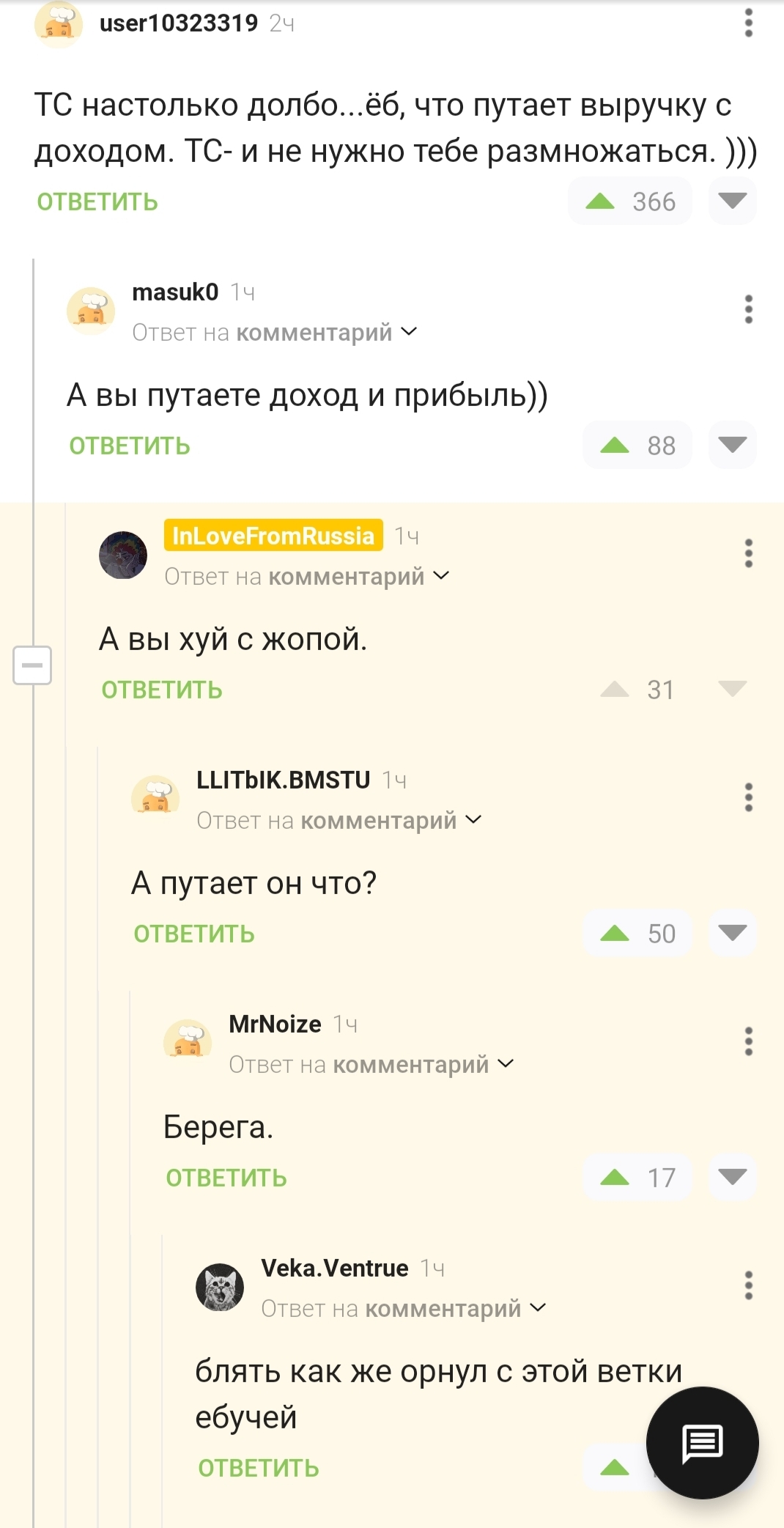Upvote InLoveFromRussia's comment
784x1528 pixels.
[615, 689]
